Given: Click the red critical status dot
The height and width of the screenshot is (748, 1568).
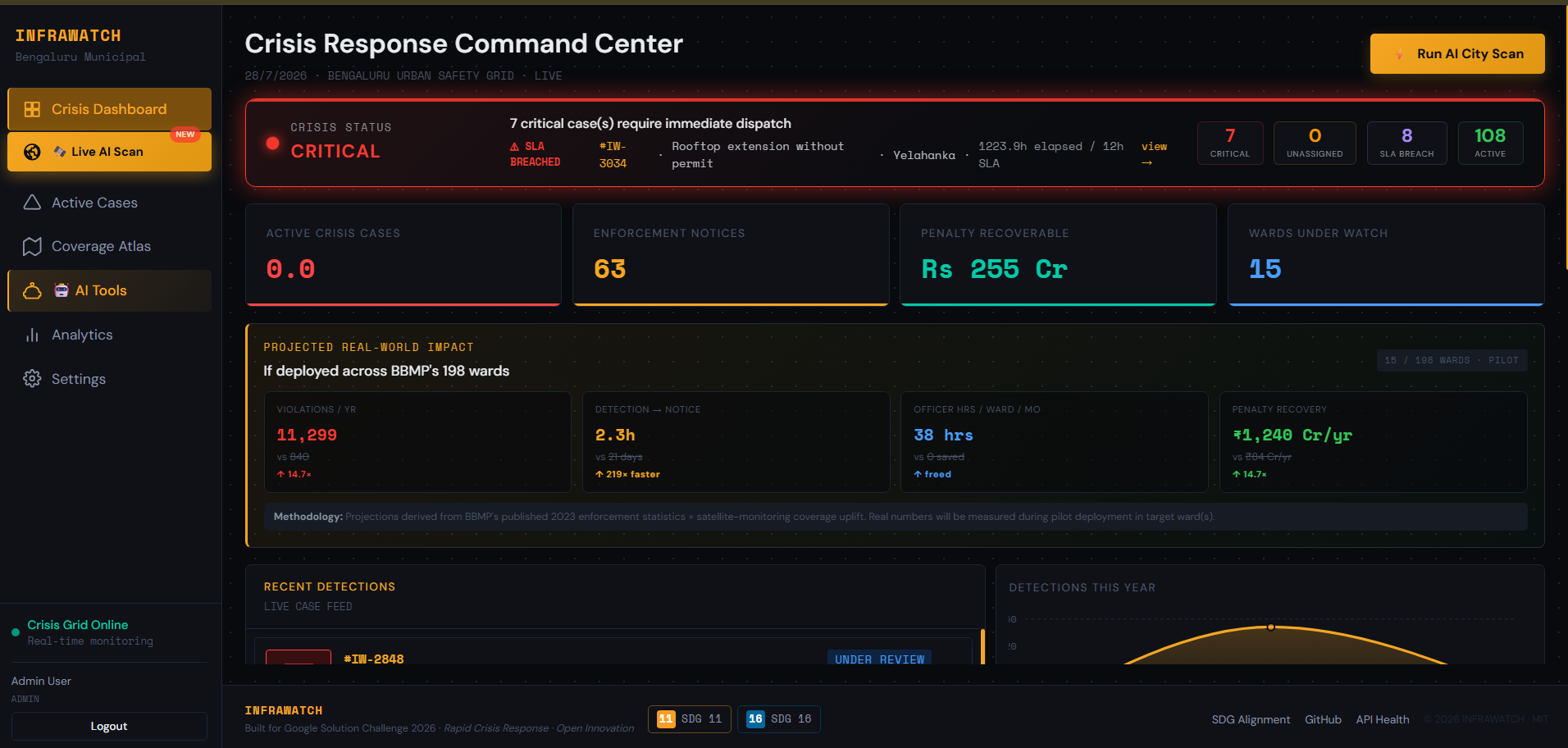Looking at the screenshot, I should [x=273, y=143].
